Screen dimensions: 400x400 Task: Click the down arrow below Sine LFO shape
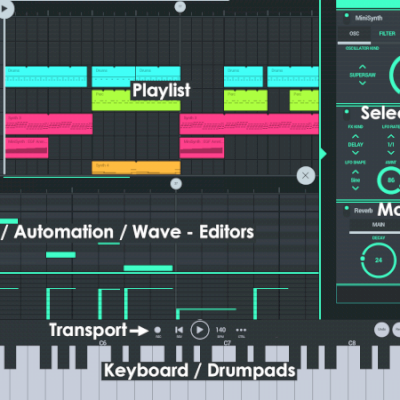coord(355,188)
